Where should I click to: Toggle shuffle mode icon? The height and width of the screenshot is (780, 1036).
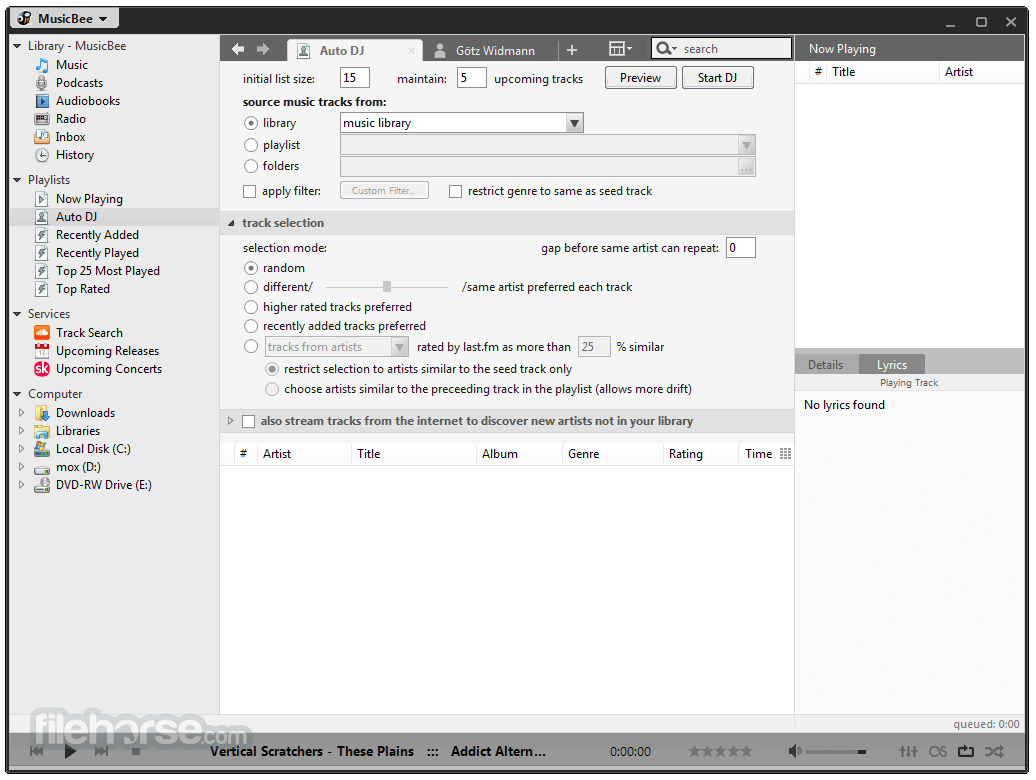click(994, 751)
